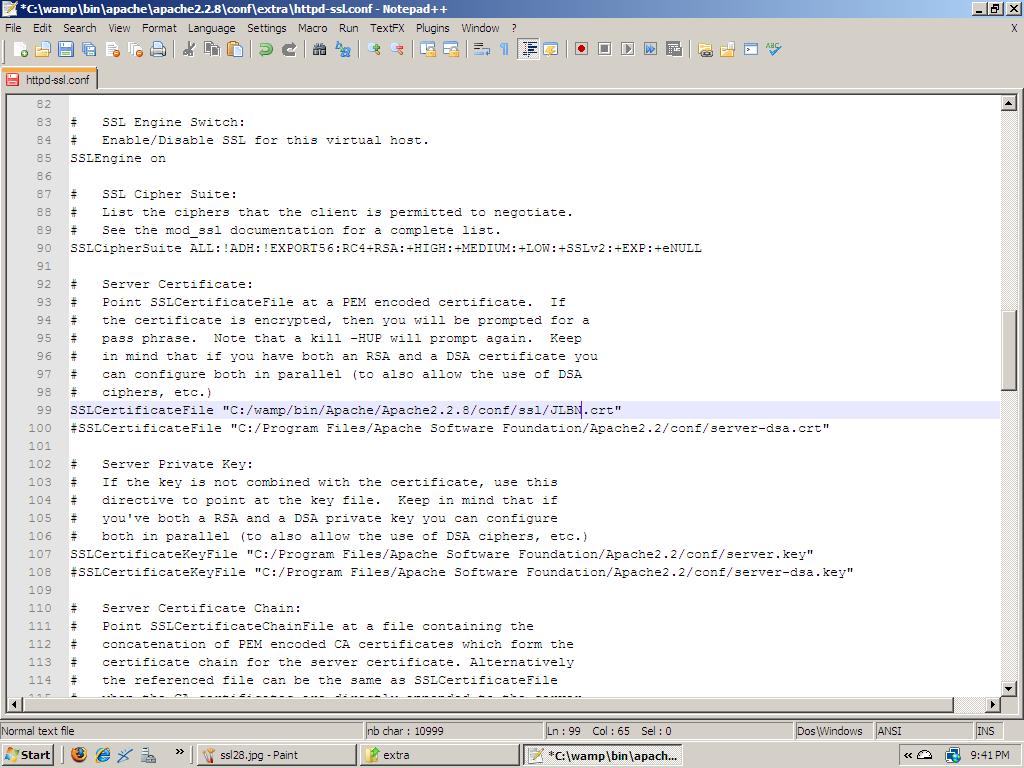Expand hidden Quick Launch icons chevron

tap(180, 754)
